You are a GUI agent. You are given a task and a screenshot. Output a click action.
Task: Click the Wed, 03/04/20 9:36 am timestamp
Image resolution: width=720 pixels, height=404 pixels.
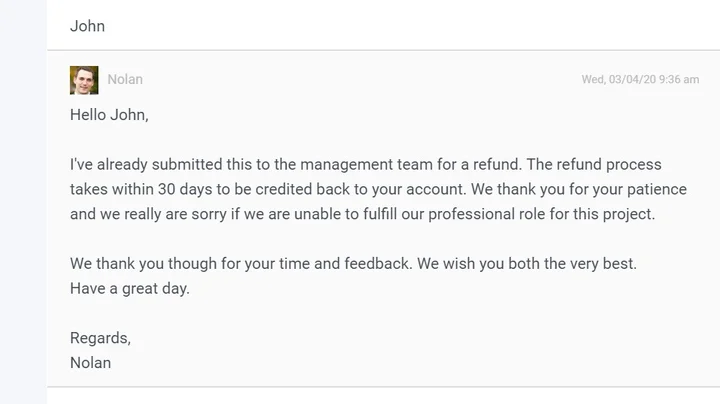[640, 80]
